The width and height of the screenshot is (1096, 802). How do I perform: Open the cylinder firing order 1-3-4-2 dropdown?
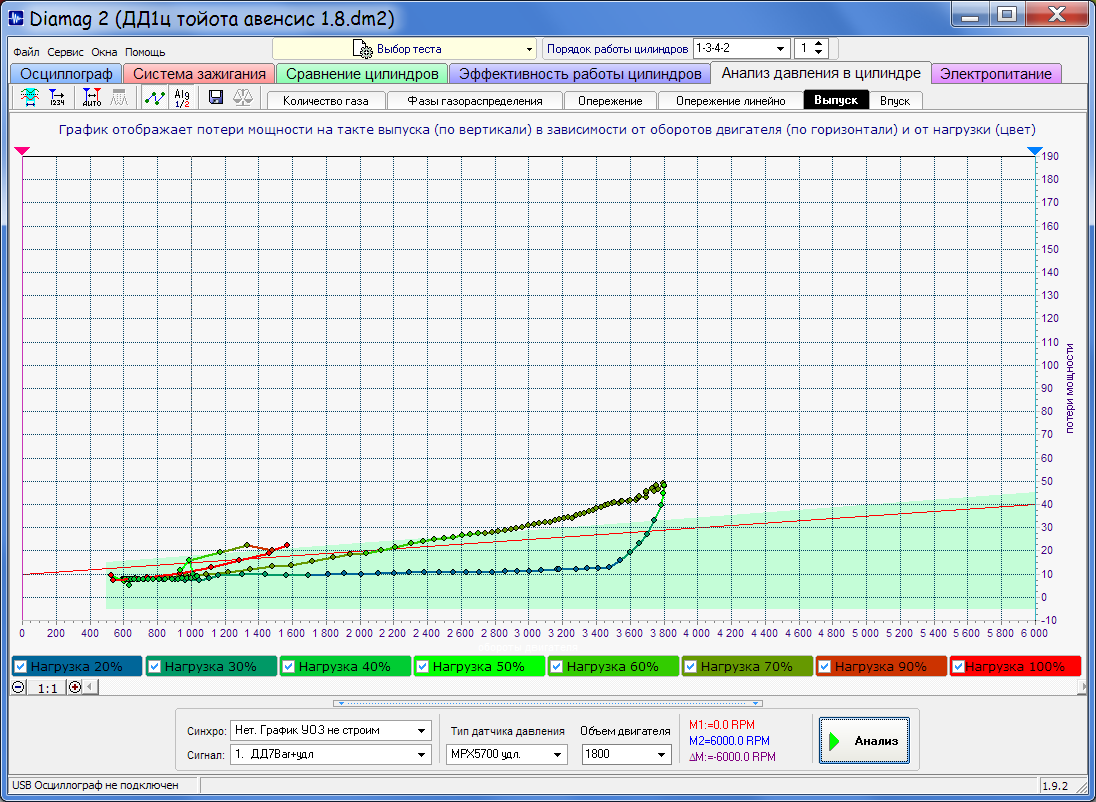(741, 49)
